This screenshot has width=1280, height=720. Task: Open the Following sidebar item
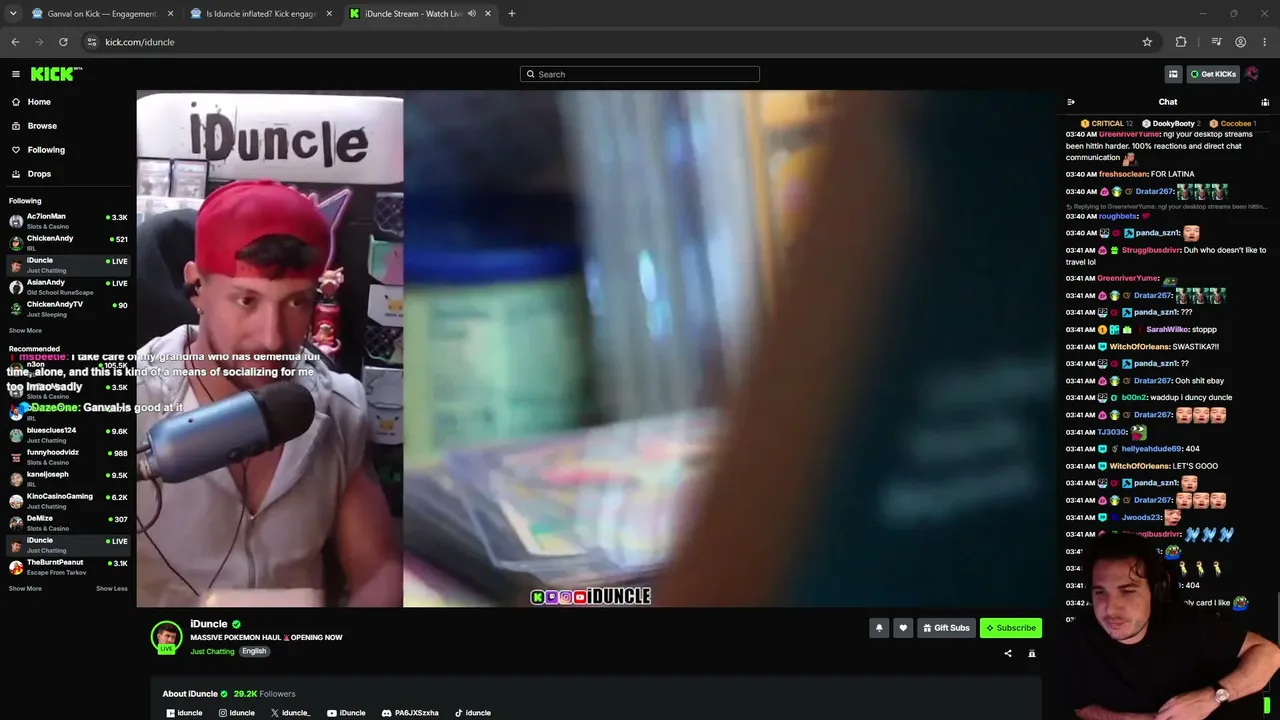pyautogui.click(x=68, y=150)
